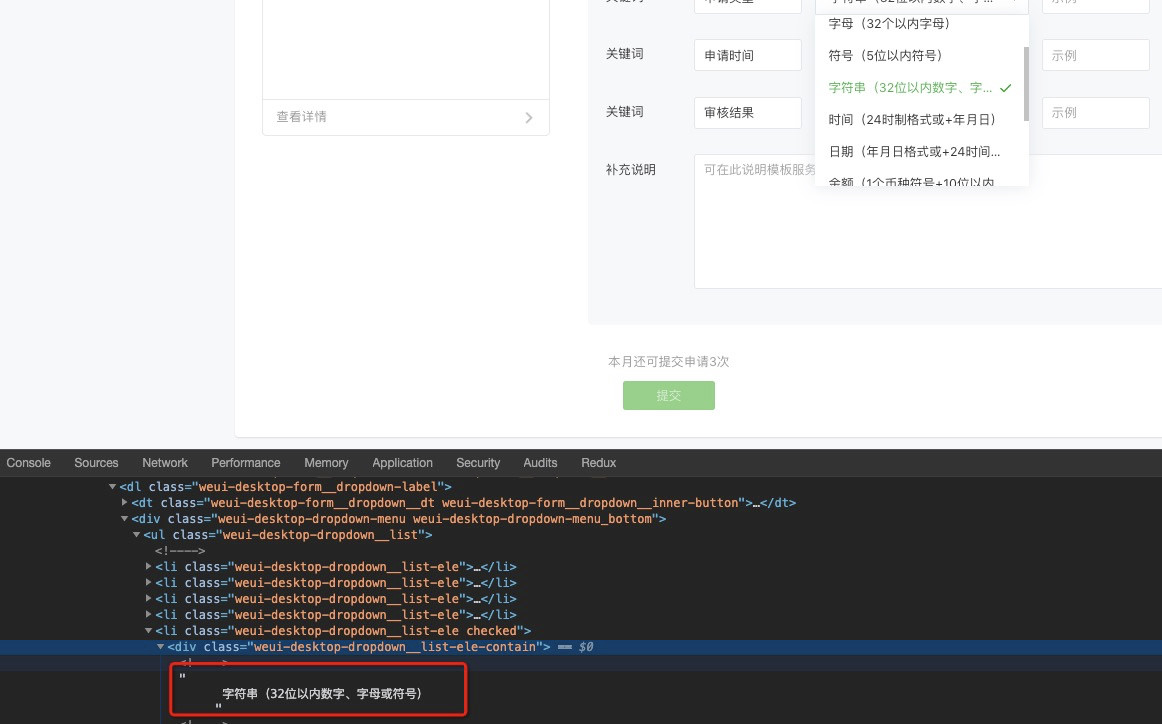The width and height of the screenshot is (1162, 724).
Task: Focus the 审核结果 keyword input
Action: (x=747, y=113)
